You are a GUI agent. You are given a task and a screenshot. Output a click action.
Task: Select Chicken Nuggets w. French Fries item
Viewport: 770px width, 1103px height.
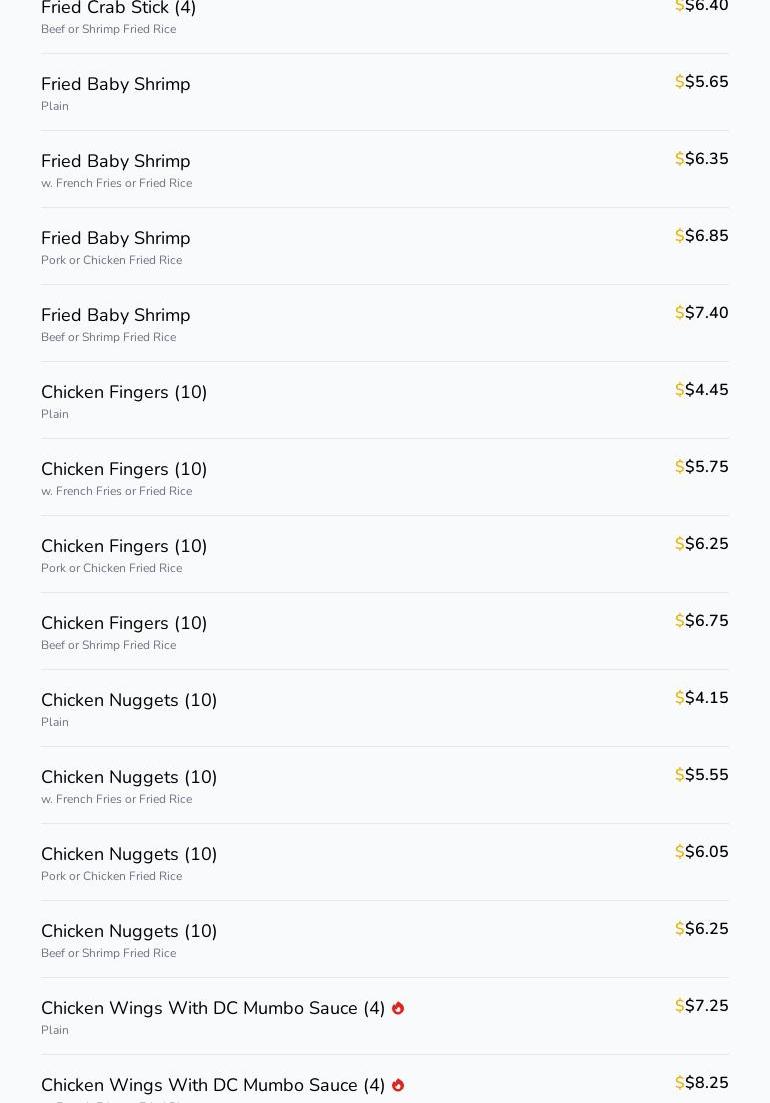[x=129, y=777]
